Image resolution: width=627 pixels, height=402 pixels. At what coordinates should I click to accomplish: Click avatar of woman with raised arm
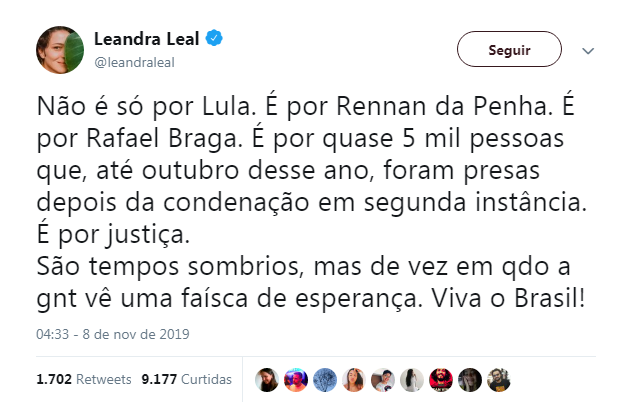click(353, 380)
